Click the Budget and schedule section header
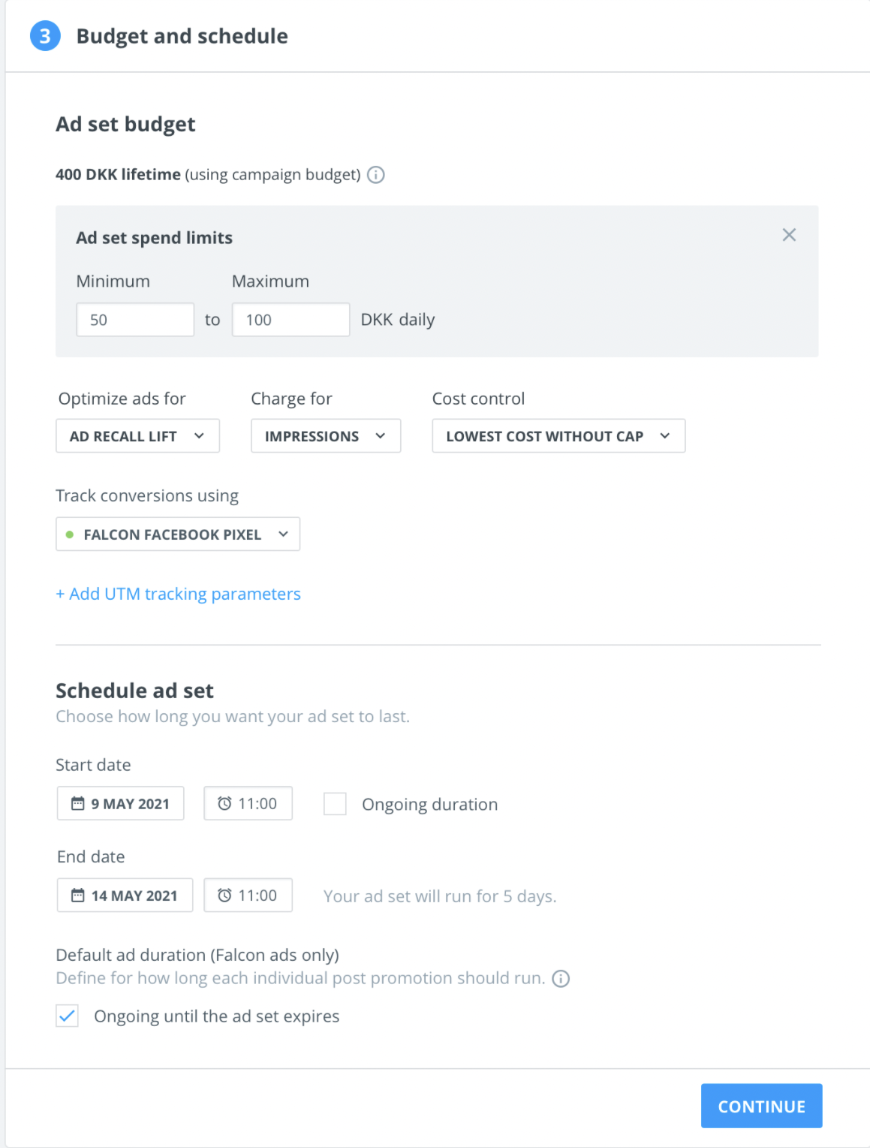 [x=182, y=36]
